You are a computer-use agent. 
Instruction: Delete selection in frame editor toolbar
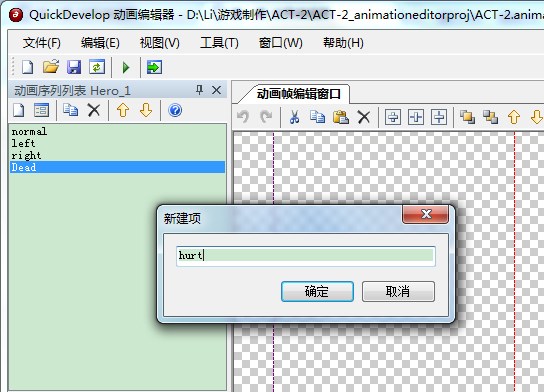(364, 117)
